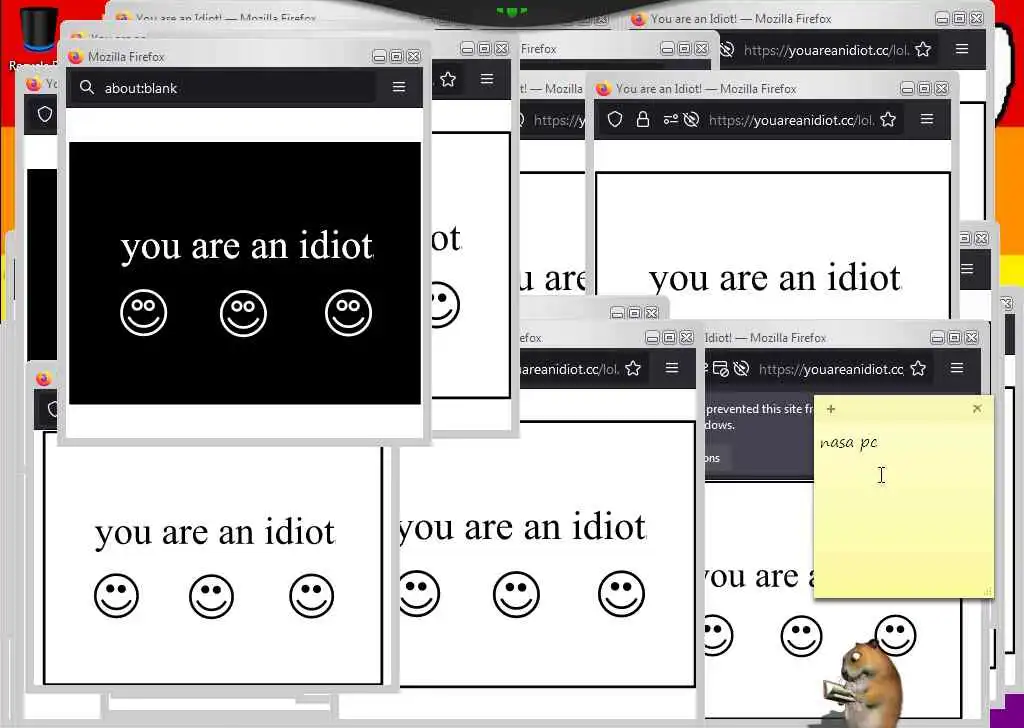The image size is (1024, 728).
Task: Maximize the about:blank Firefox window
Action: coord(396,57)
